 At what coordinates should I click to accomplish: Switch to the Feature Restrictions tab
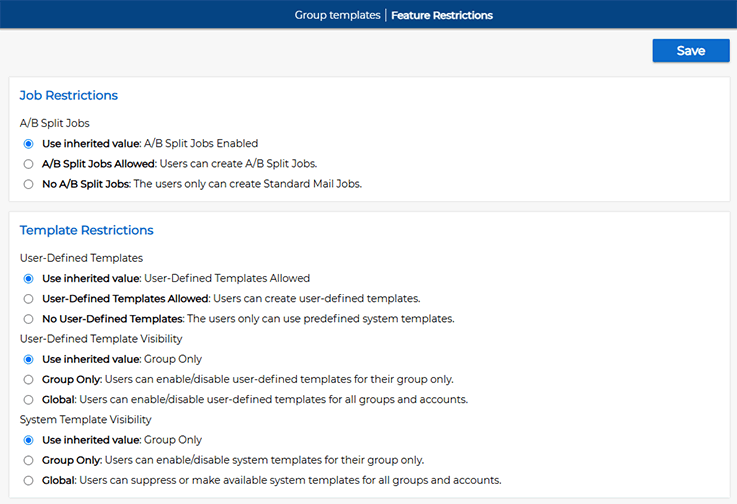click(442, 15)
